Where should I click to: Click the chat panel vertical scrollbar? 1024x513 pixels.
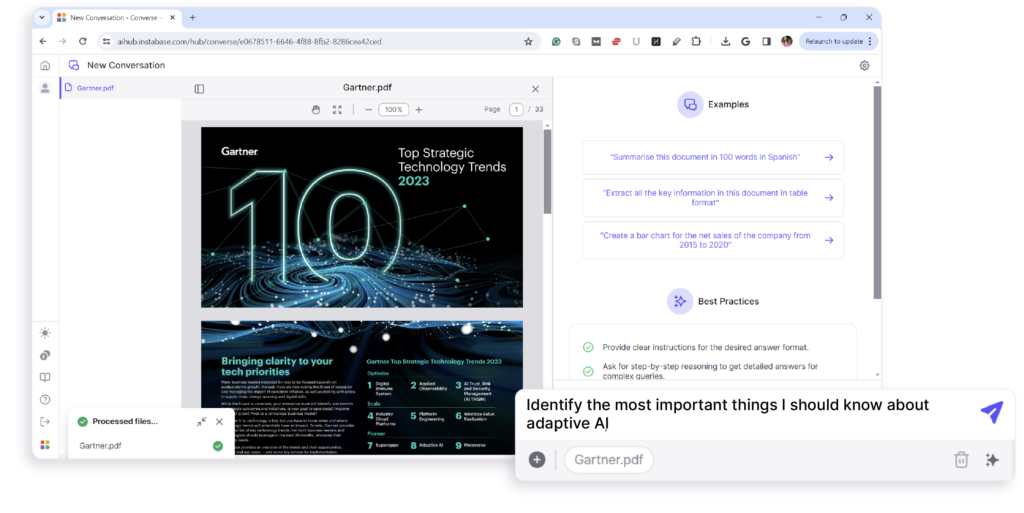pyautogui.click(x=877, y=193)
